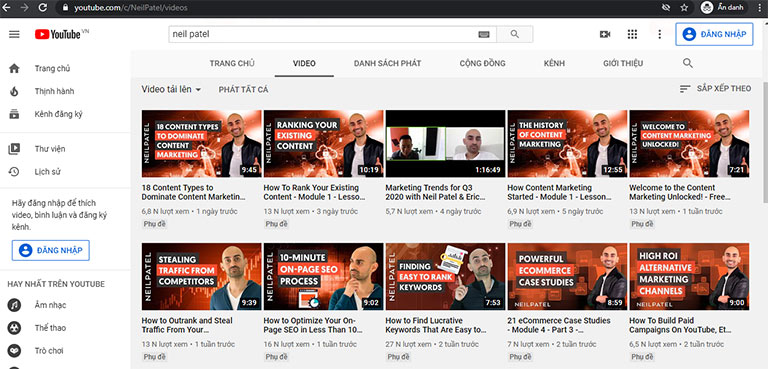
Task: Open the YouTube apps grid icon
Action: (x=632, y=34)
